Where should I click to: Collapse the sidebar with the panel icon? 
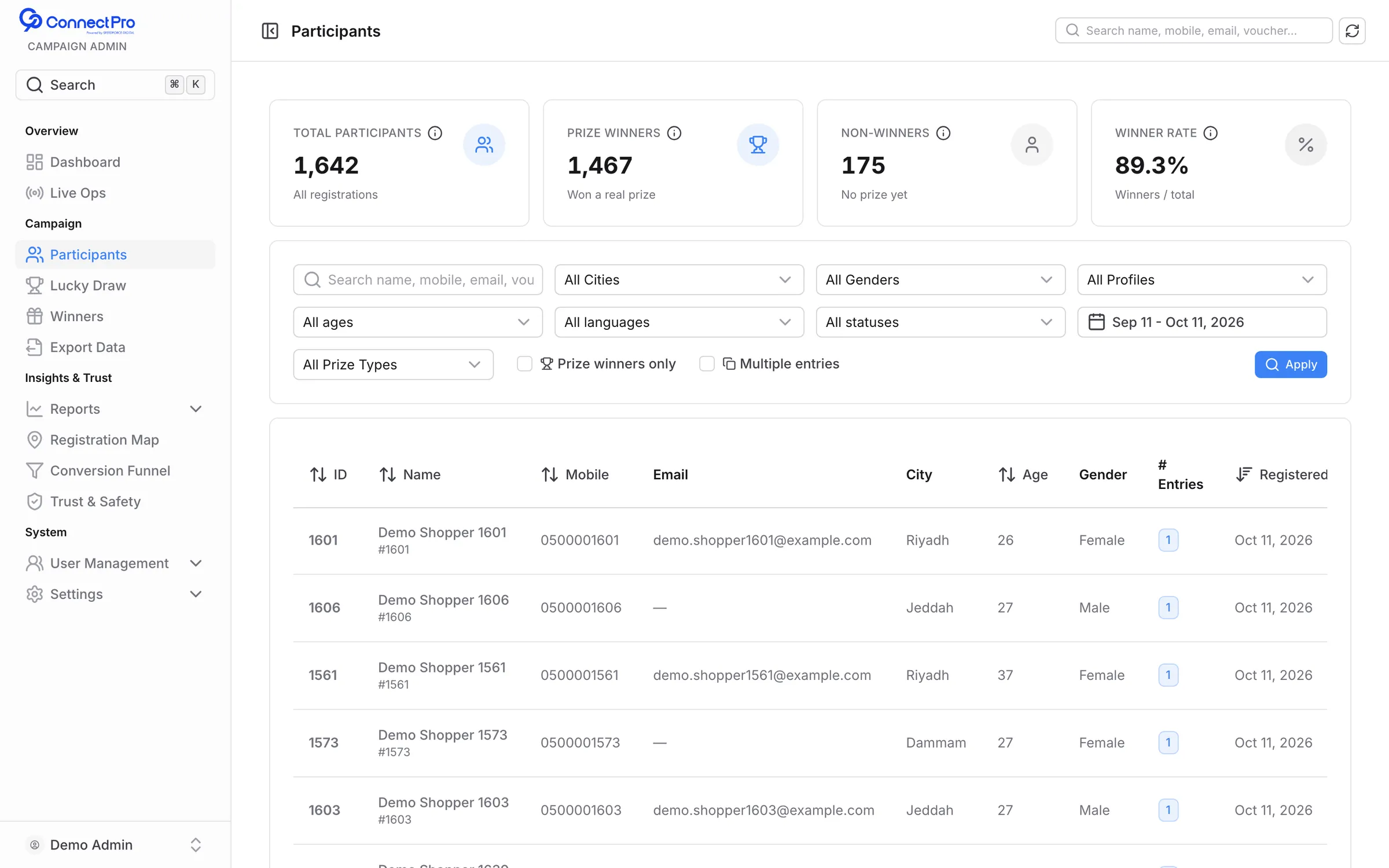[x=270, y=31]
